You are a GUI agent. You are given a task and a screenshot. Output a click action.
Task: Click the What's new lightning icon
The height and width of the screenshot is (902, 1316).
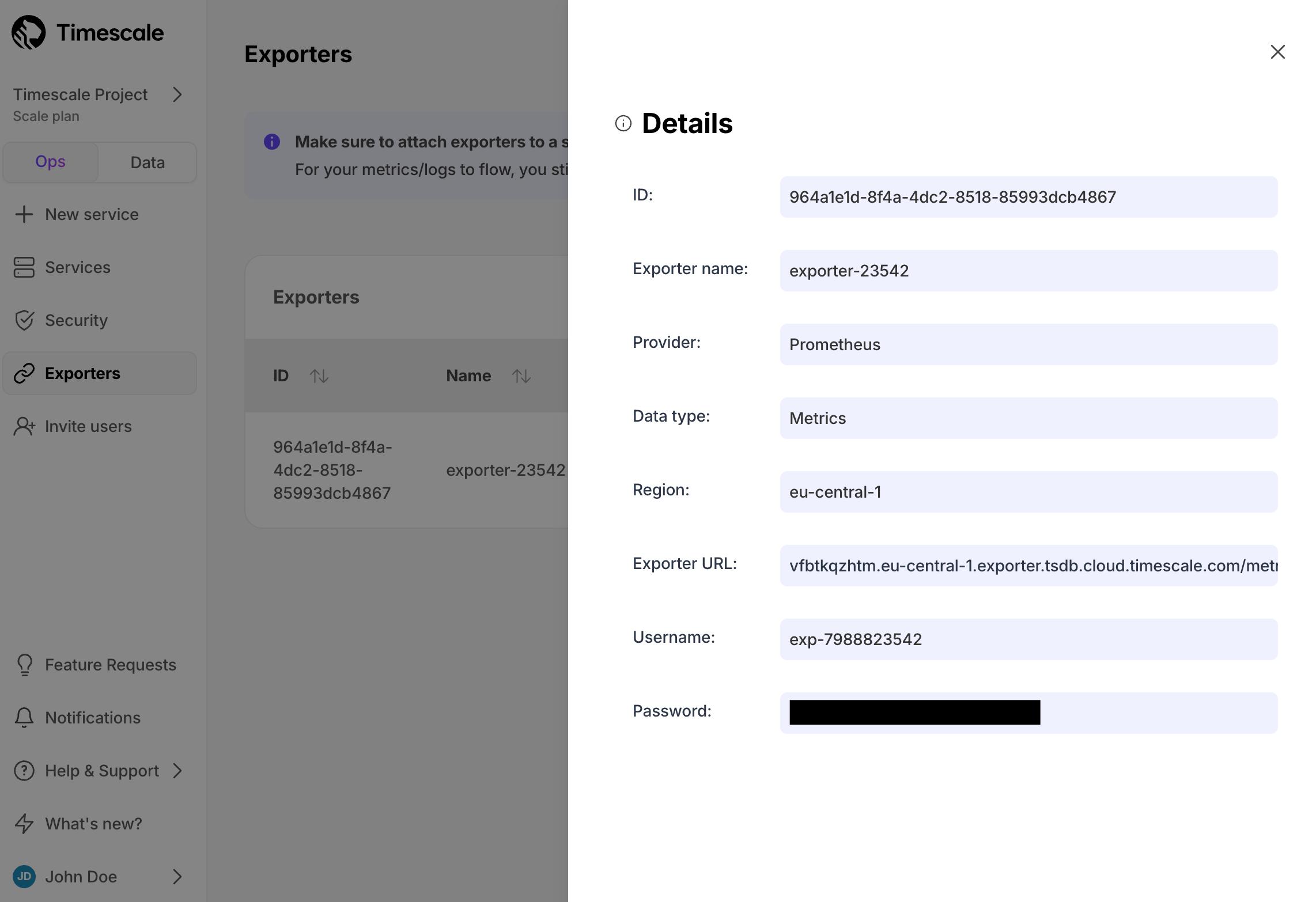point(24,824)
